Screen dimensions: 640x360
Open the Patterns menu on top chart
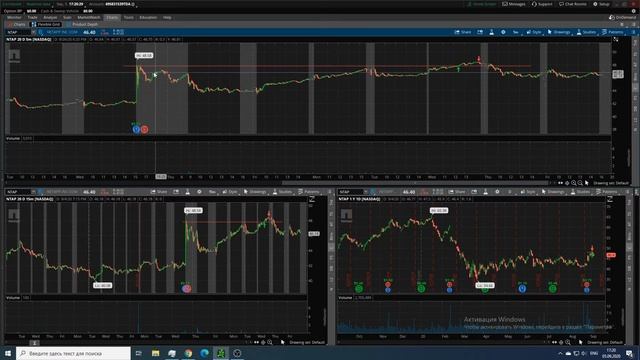click(x=612, y=32)
